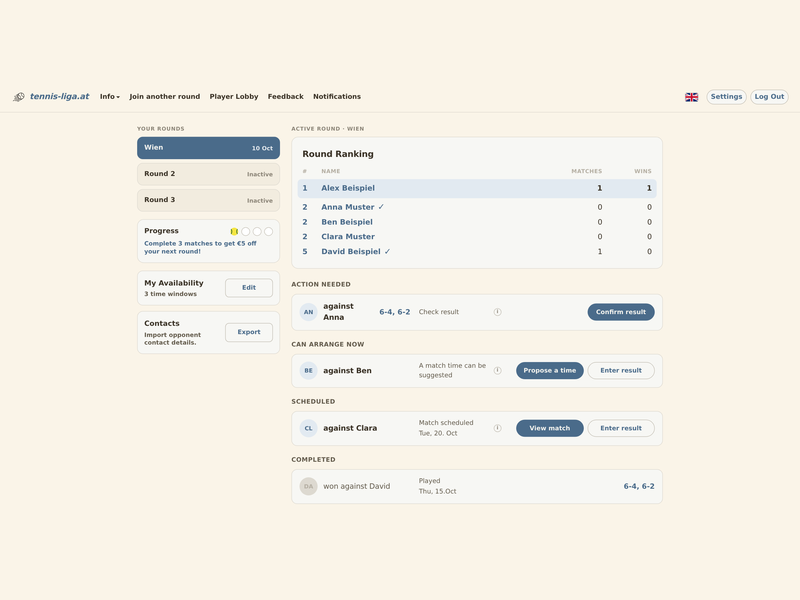Viewport: 800px width, 600px height.
Task: Click the info icon in Clara's match row
Action: (497, 428)
